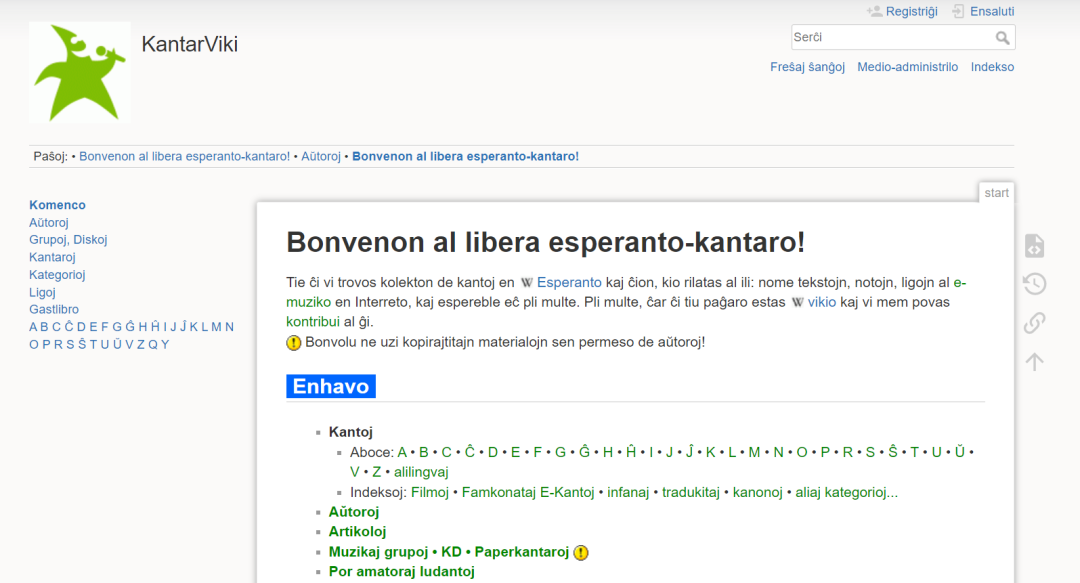
Task: Open Aboce letter A in content
Action: click(x=402, y=452)
